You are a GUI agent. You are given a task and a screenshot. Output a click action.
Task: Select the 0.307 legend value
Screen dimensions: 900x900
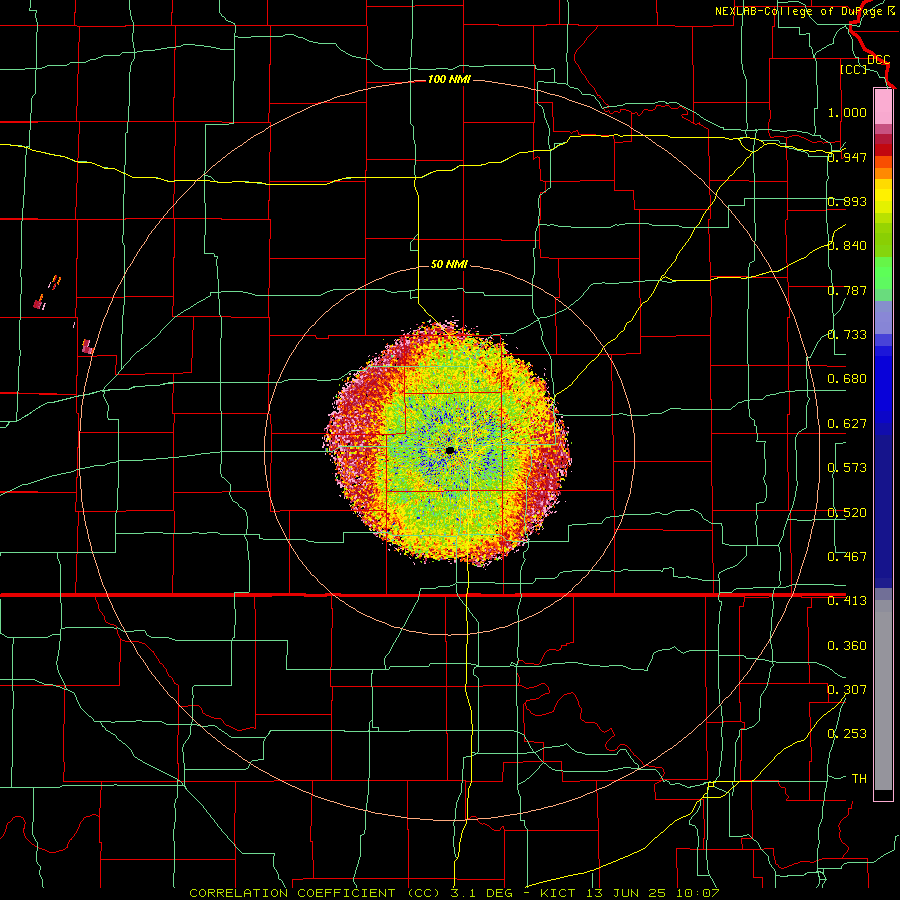click(847, 689)
